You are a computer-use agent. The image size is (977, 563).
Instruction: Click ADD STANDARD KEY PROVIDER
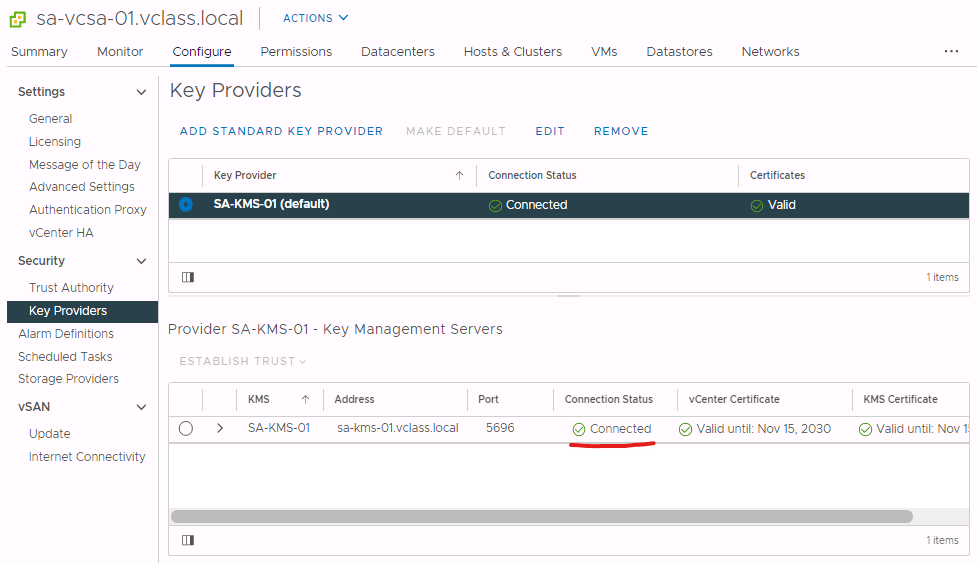tap(281, 131)
